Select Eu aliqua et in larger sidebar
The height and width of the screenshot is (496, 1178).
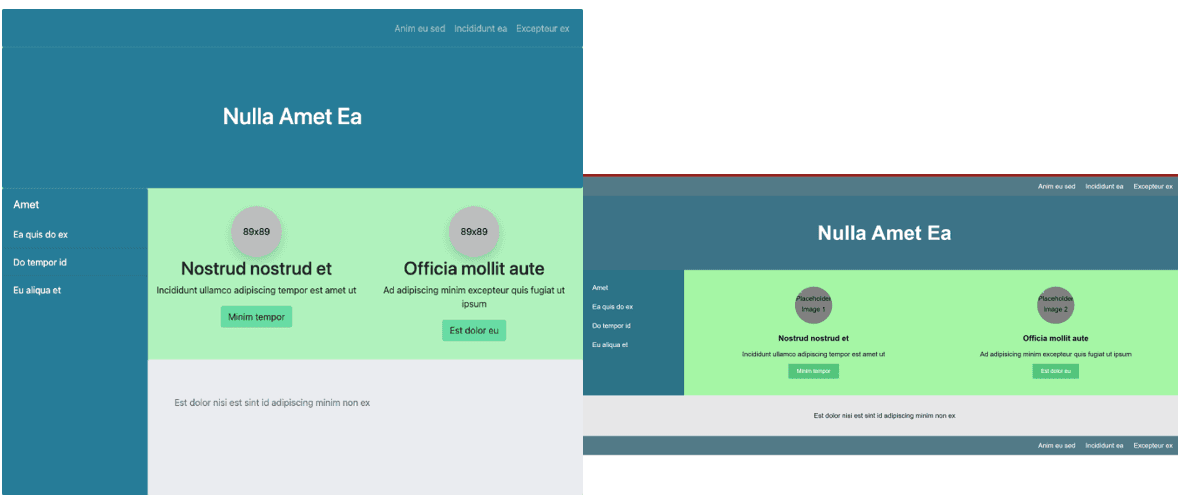click(37, 290)
